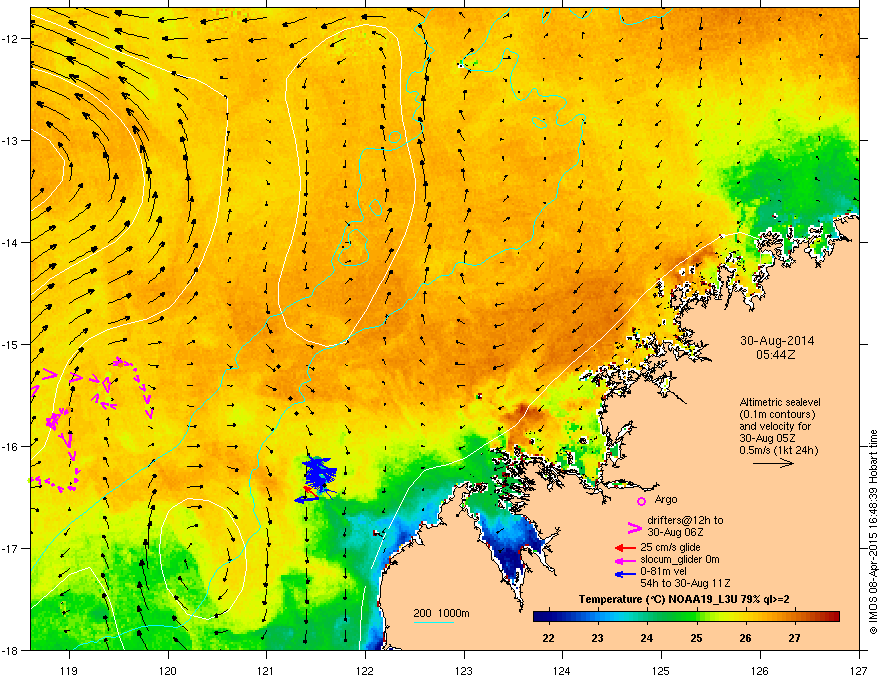Click the 26 value on temperature scale
Viewport: 880px width, 680px height.
(x=745, y=638)
